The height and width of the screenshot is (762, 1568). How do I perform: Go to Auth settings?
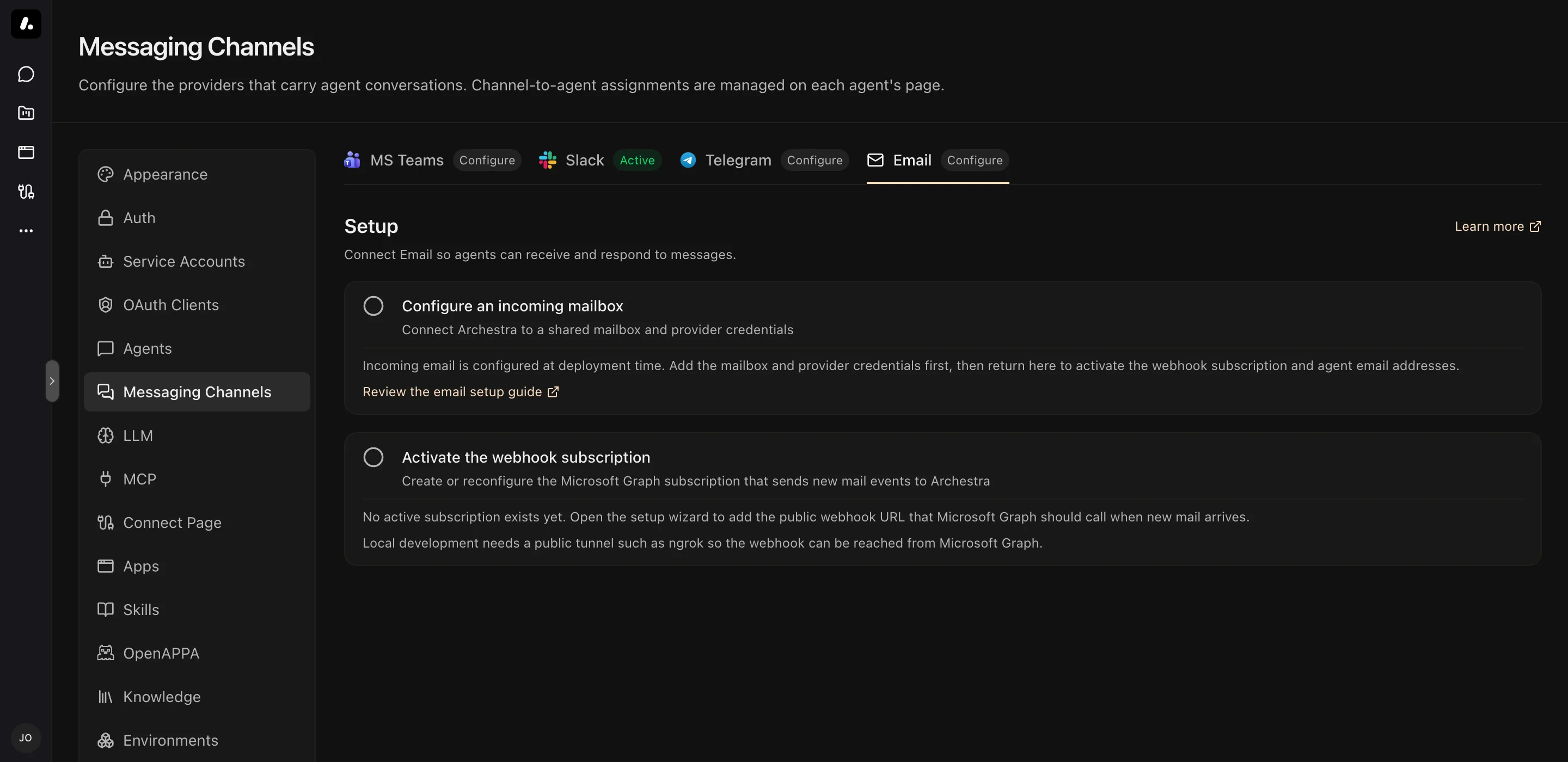[x=197, y=218]
